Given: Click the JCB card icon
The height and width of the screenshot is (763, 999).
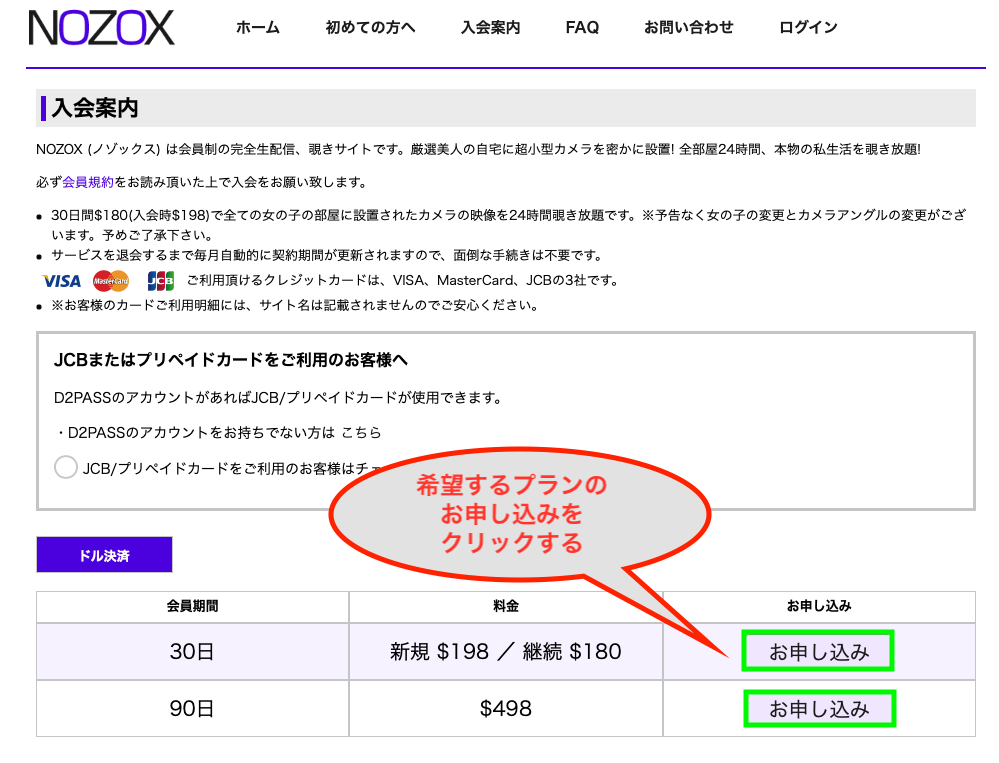Looking at the screenshot, I should coord(160,281).
